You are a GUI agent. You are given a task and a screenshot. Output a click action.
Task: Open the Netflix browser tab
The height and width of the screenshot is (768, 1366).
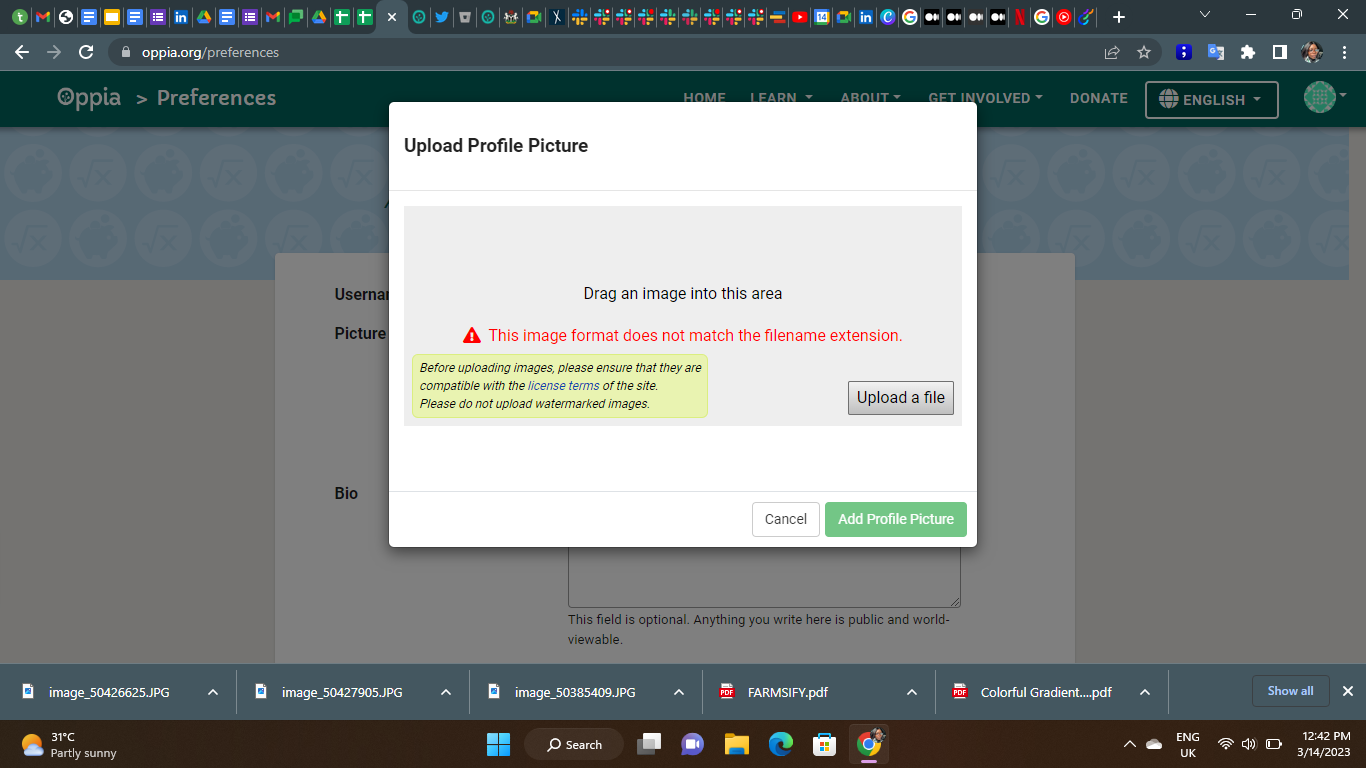pos(1021,17)
